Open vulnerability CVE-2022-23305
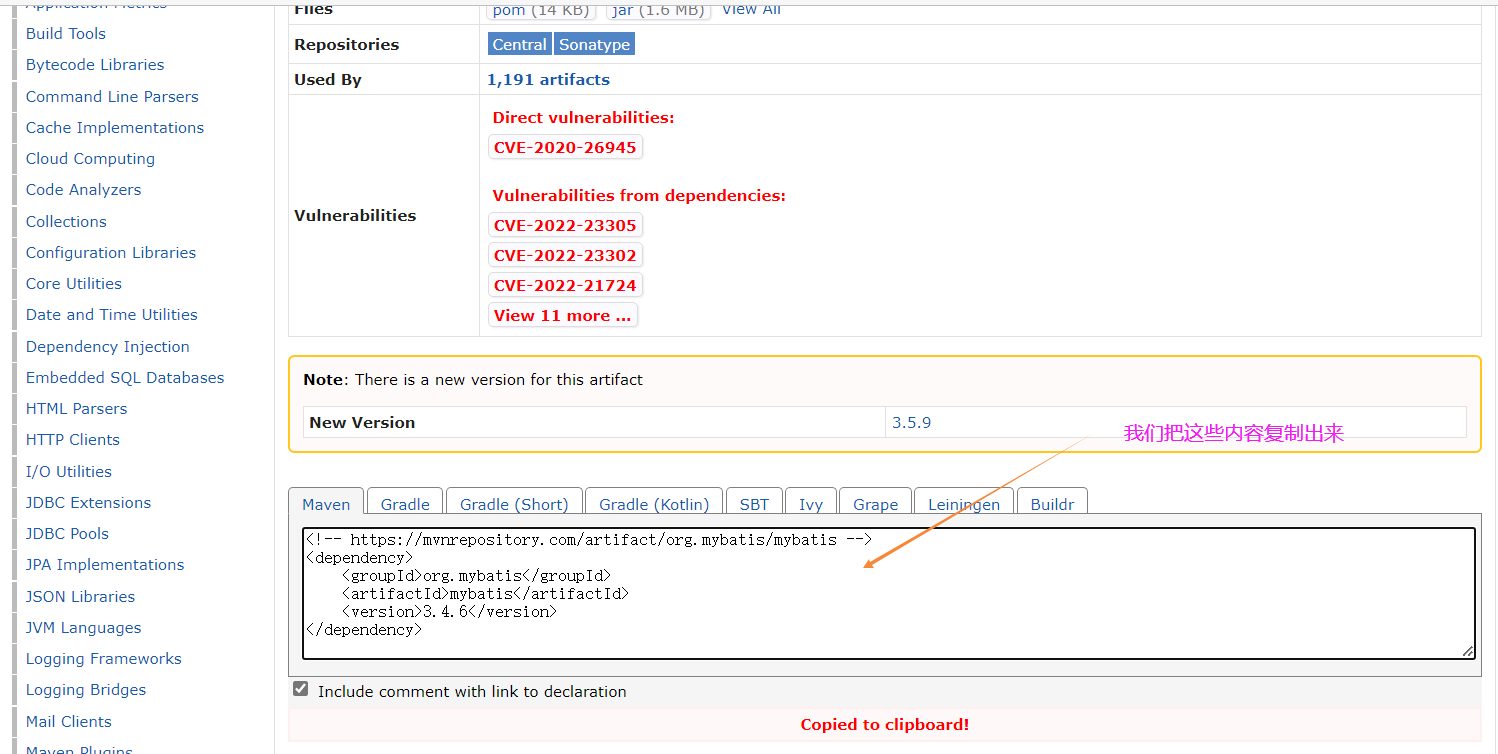The image size is (1498, 754). [x=565, y=225]
